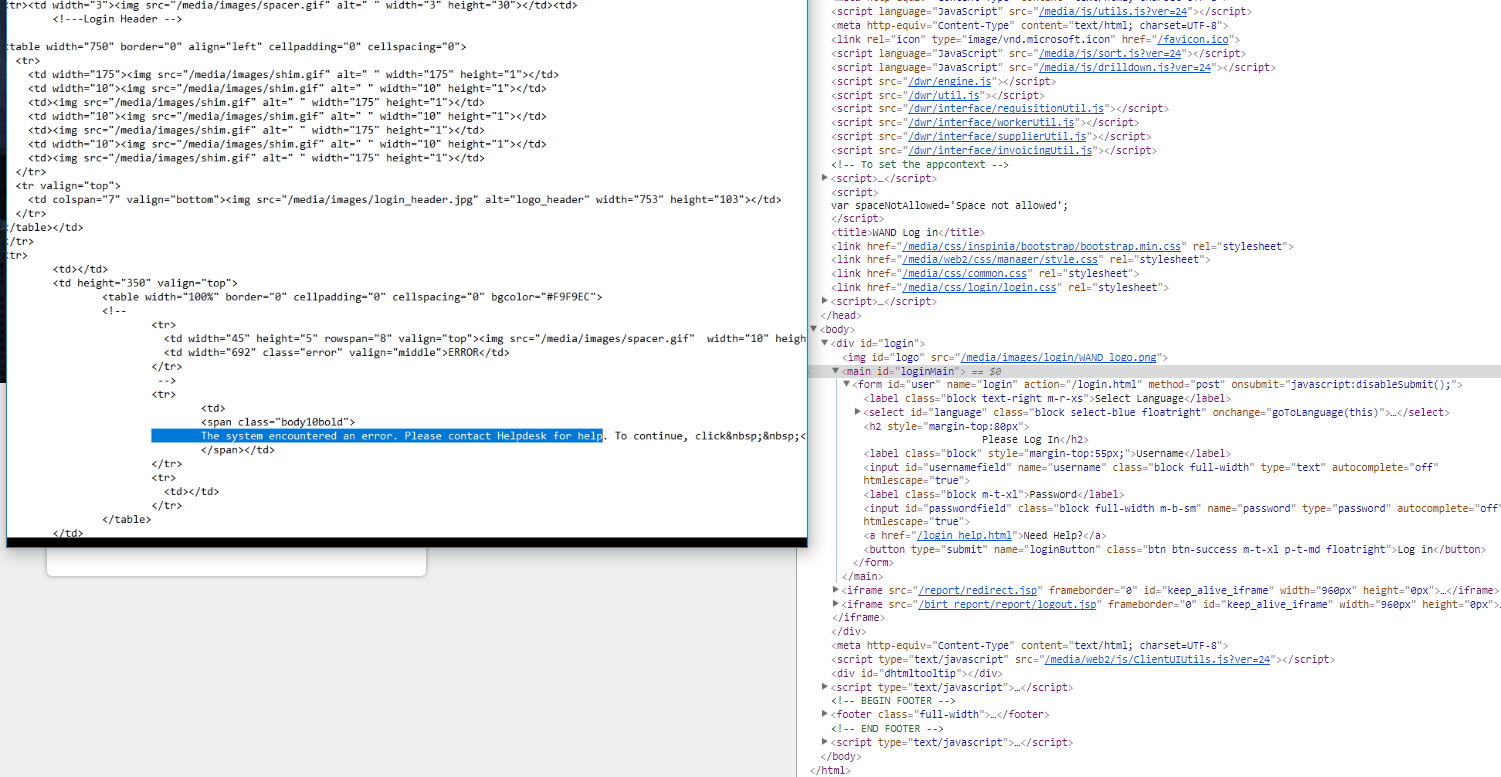1501x777 pixels.
Task: Expand the select id="language" node
Action: (858, 412)
